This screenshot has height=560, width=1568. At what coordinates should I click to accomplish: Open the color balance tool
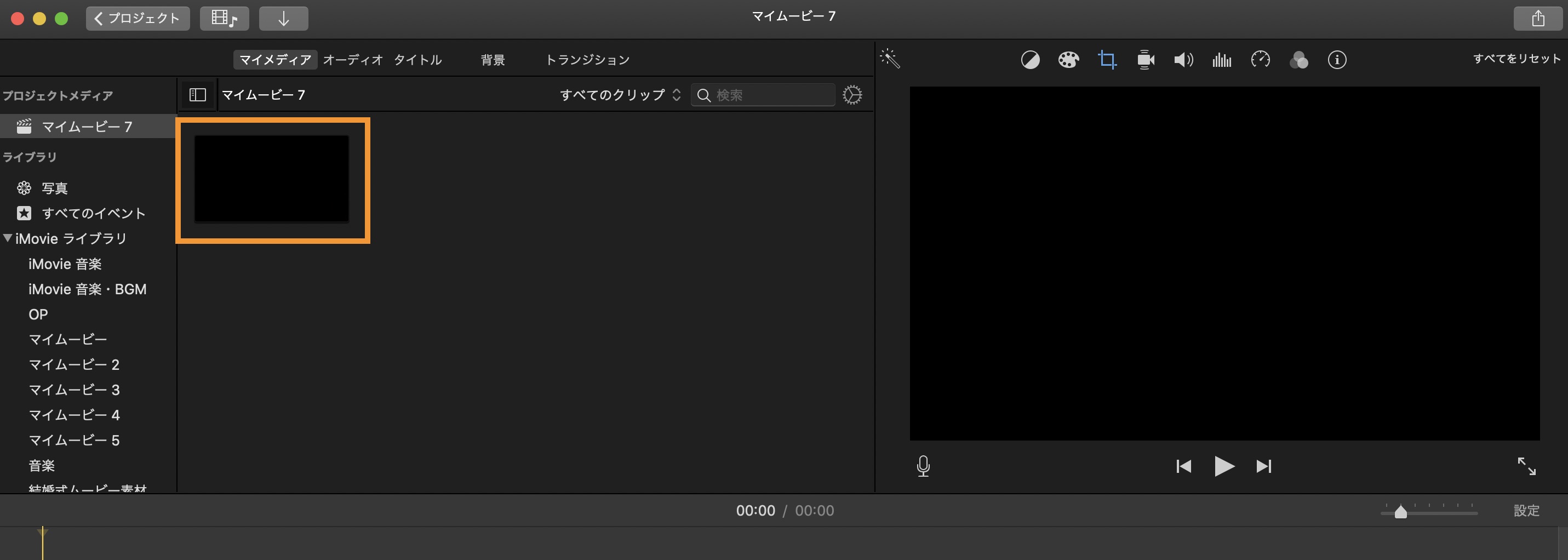click(1030, 60)
